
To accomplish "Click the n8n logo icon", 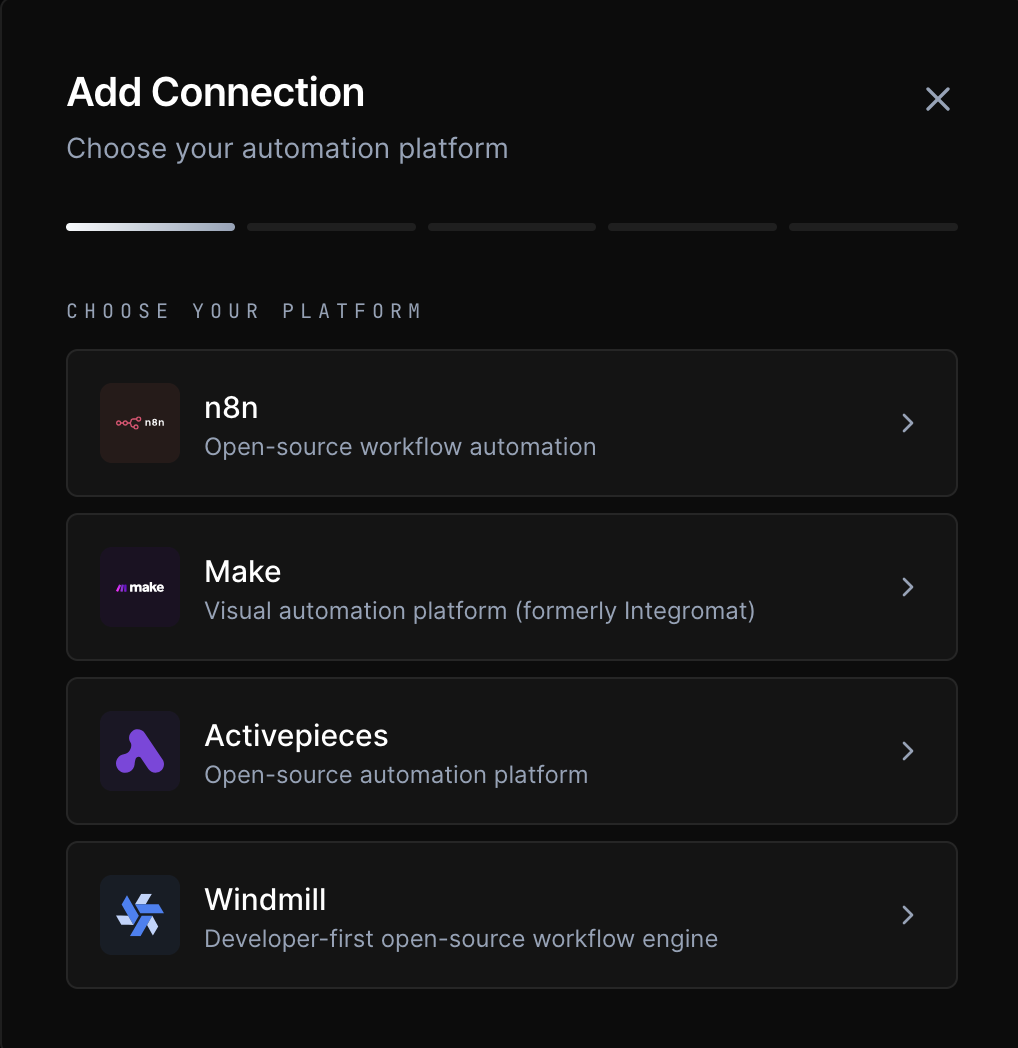I will click(x=140, y=423).
